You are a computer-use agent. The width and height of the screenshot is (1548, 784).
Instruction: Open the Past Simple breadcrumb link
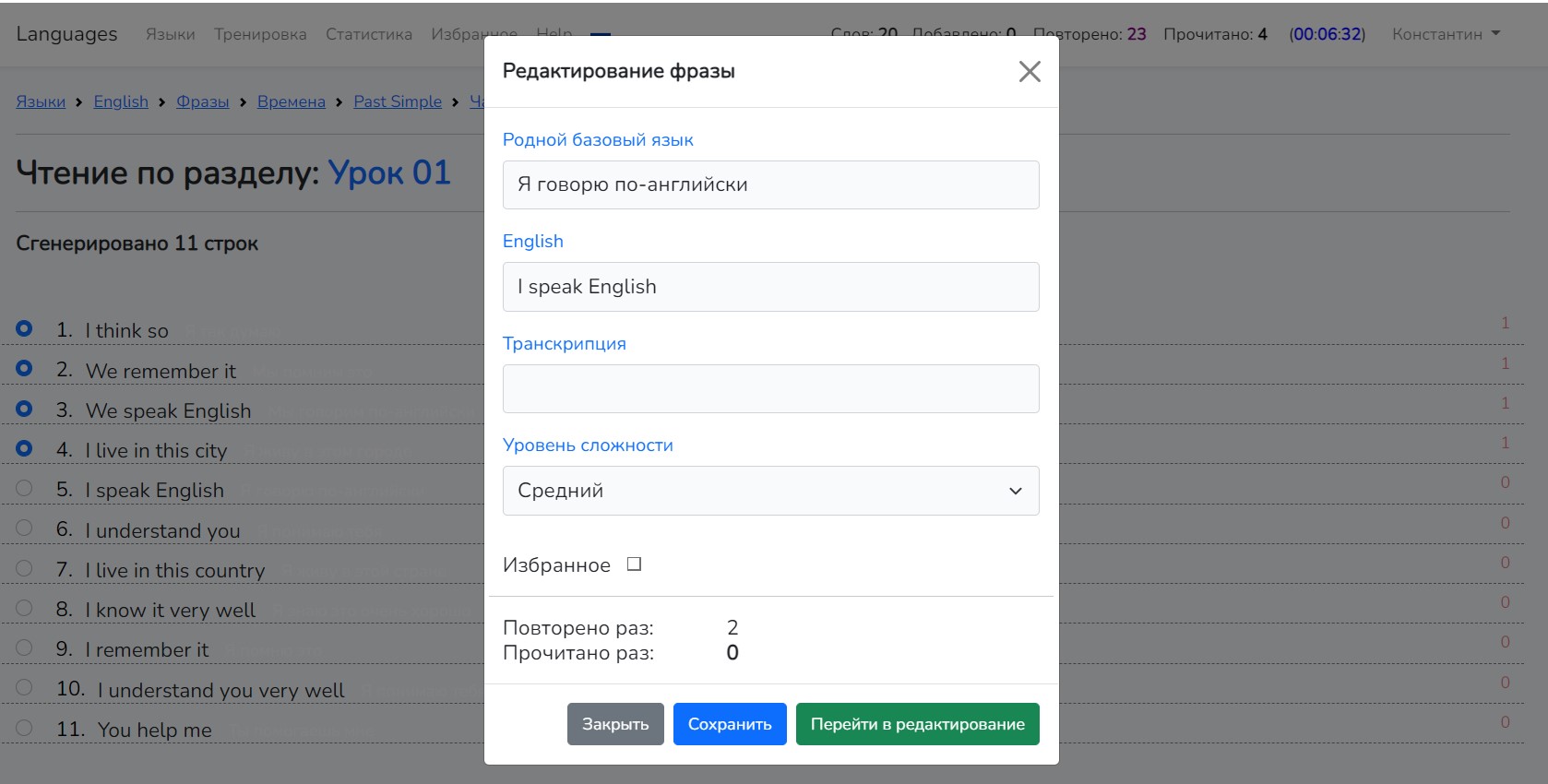(x=398, y=101)
